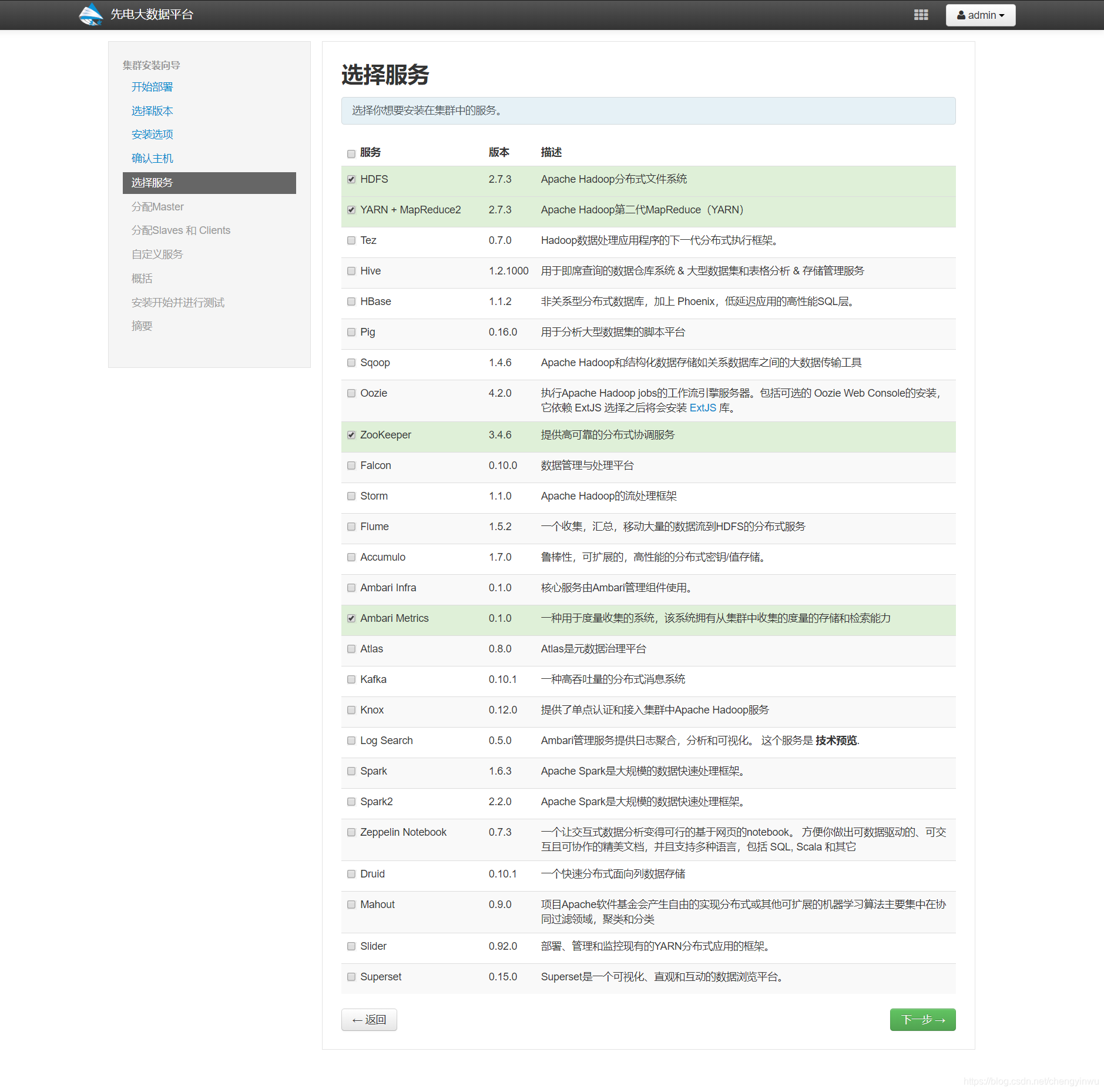
Task: Enable the Superset service checkbox
Action: click(351, 977)
